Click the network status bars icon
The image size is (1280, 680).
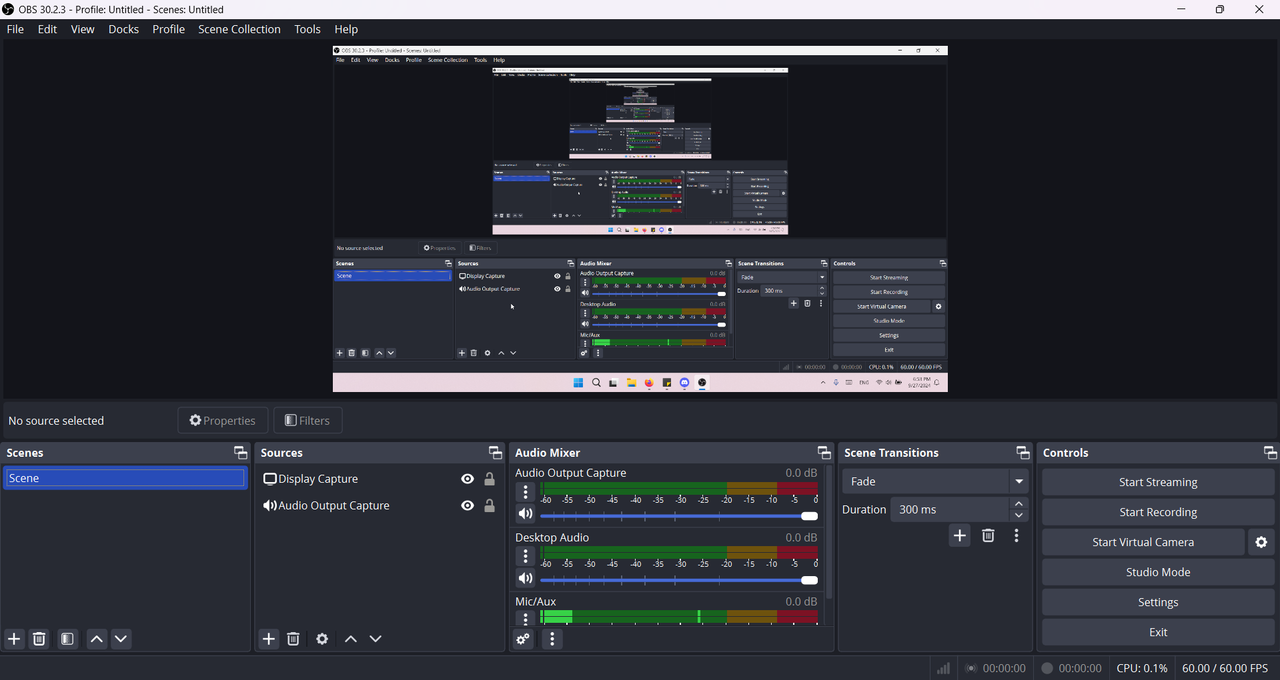pyautogui.click(x=942, y=668)
